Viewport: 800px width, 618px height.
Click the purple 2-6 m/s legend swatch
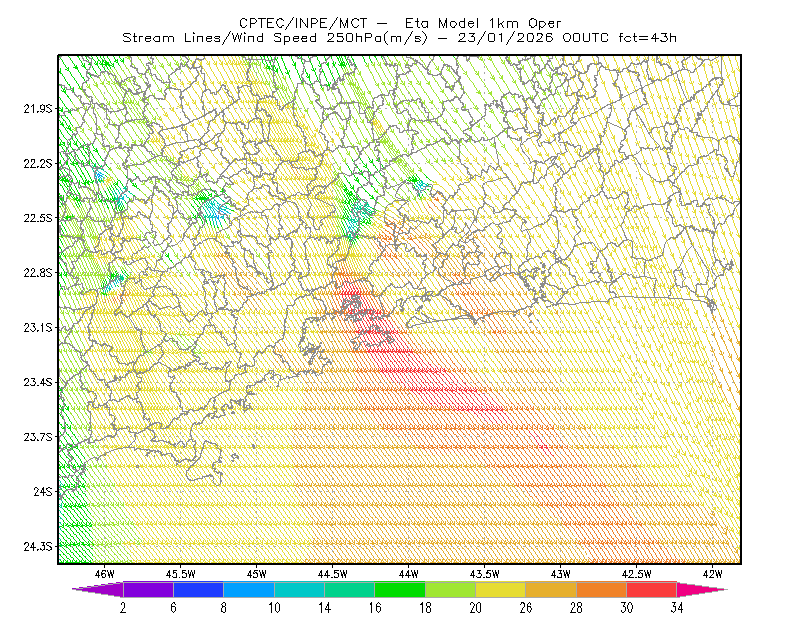[148, 589]
